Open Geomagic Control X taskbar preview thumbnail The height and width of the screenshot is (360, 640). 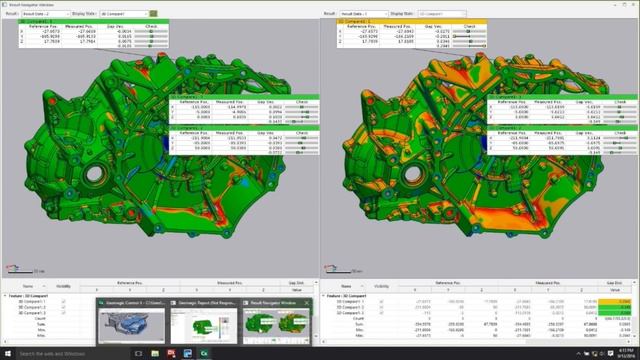[x=131, y=325]
